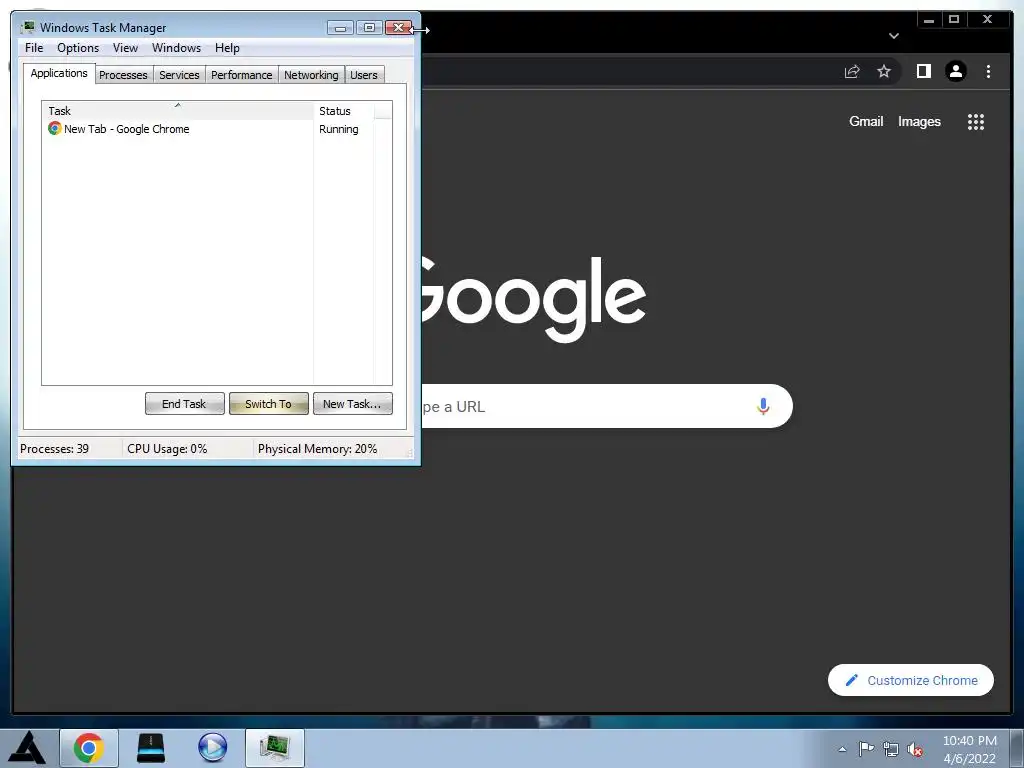Click the Customize Chrome button
This screenshot has width=1024, height=768.
[x=911, y=680]
